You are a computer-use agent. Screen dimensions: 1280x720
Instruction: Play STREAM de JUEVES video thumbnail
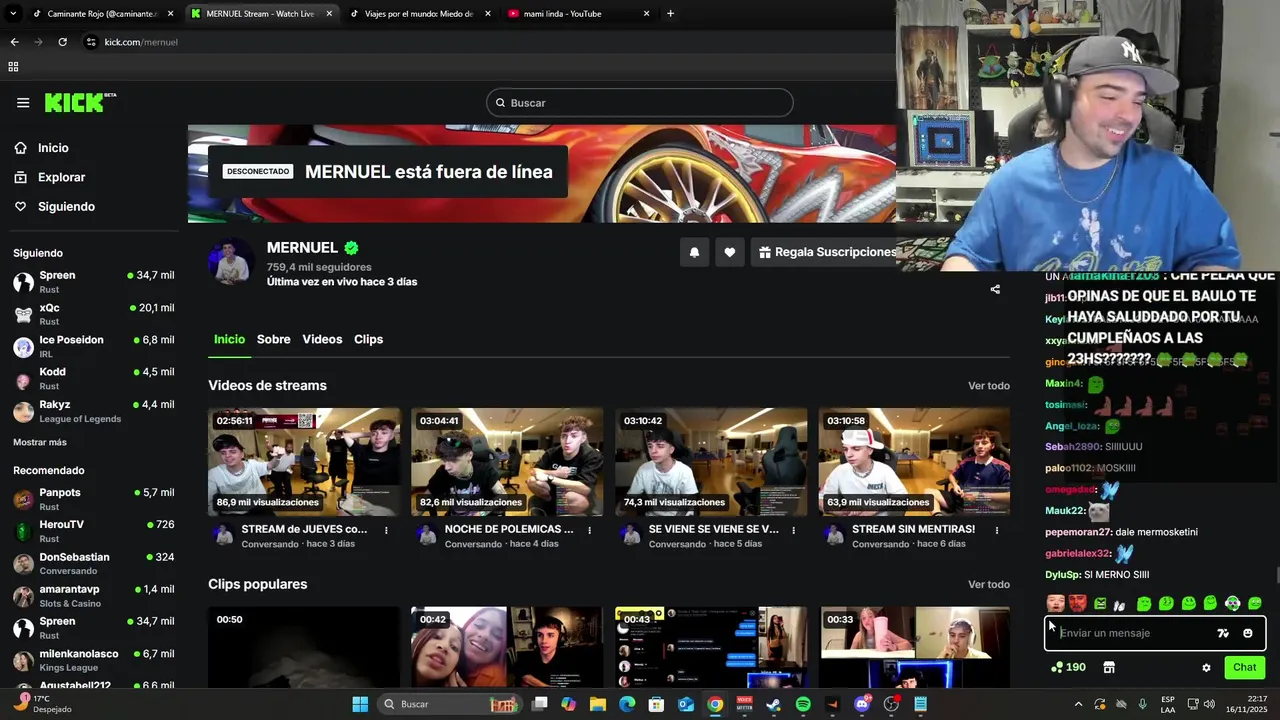pos(304,462)
